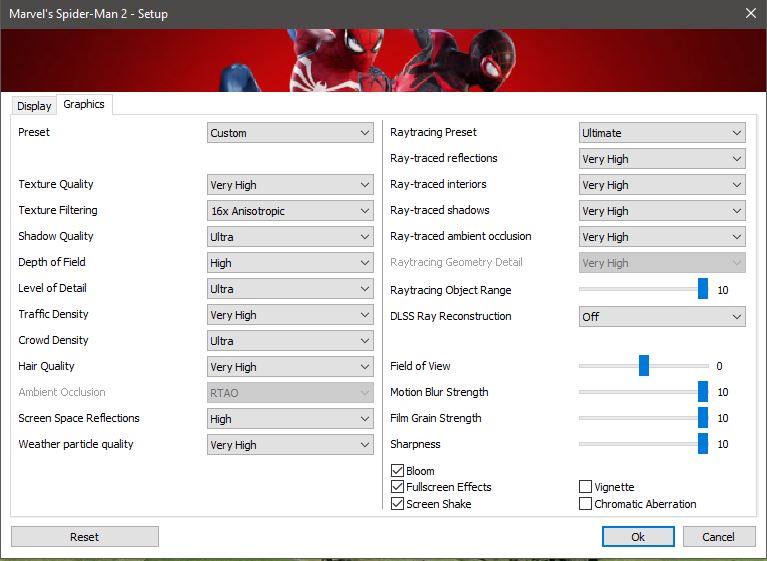Click the Motion Blur Strength slider
767x561 pixels.
coord(643,392)
